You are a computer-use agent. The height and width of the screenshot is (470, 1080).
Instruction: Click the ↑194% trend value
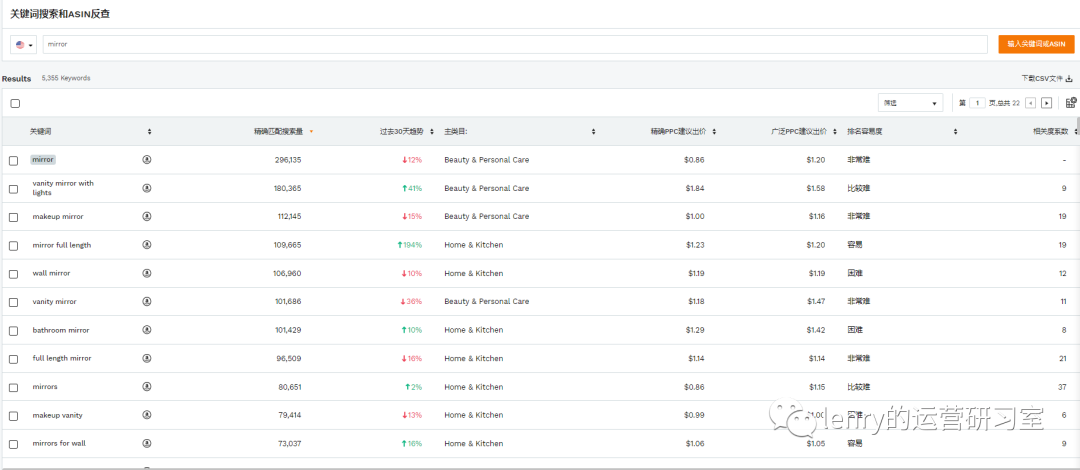click(x=412, y=245)
